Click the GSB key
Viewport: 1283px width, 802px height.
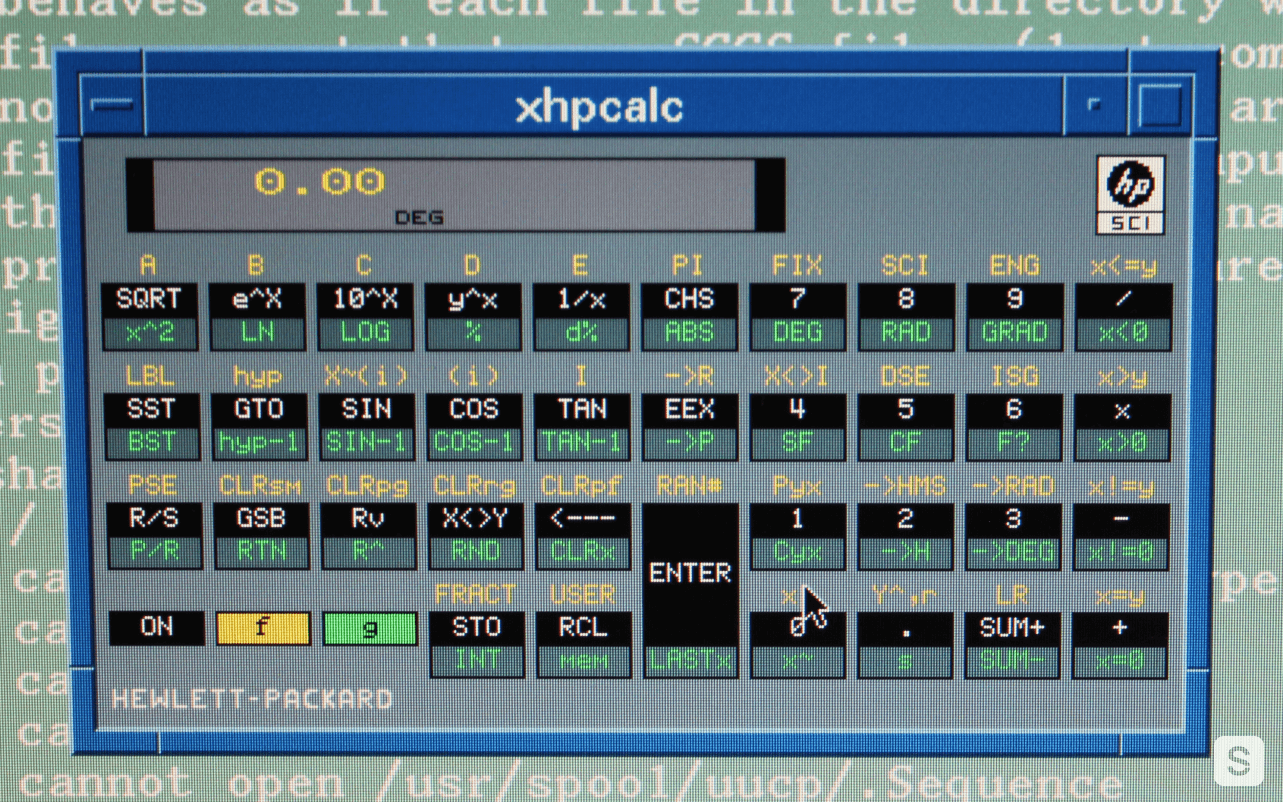tap(262, 536)
